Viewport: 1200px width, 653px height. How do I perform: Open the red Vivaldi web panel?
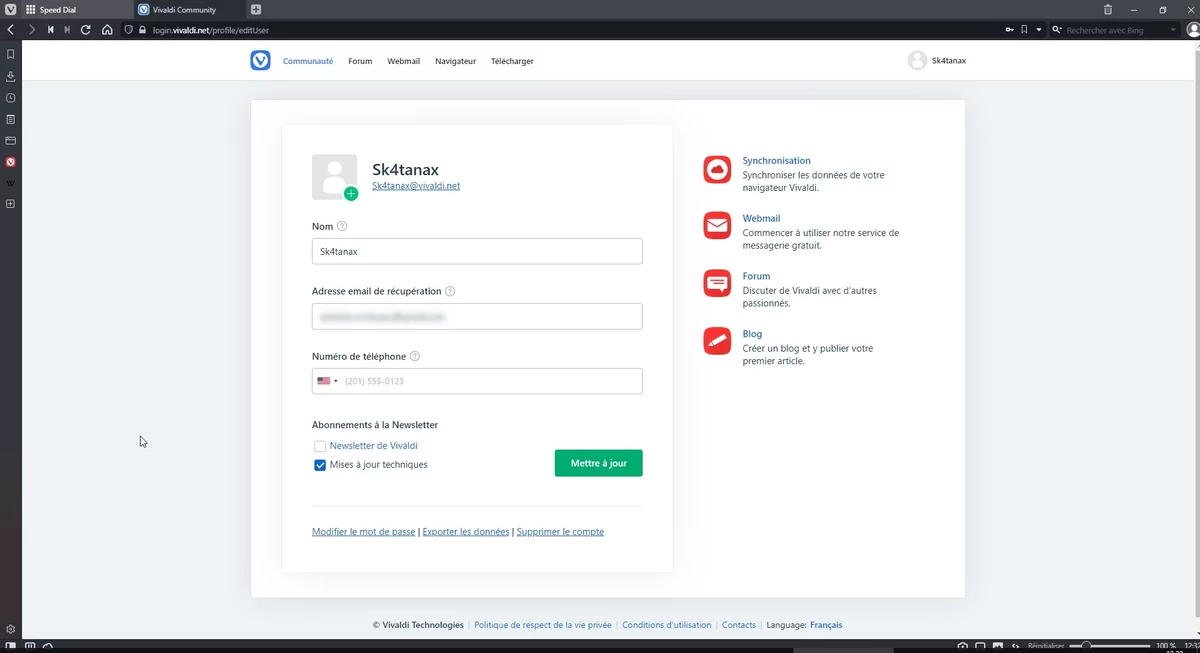click(10, 161)
